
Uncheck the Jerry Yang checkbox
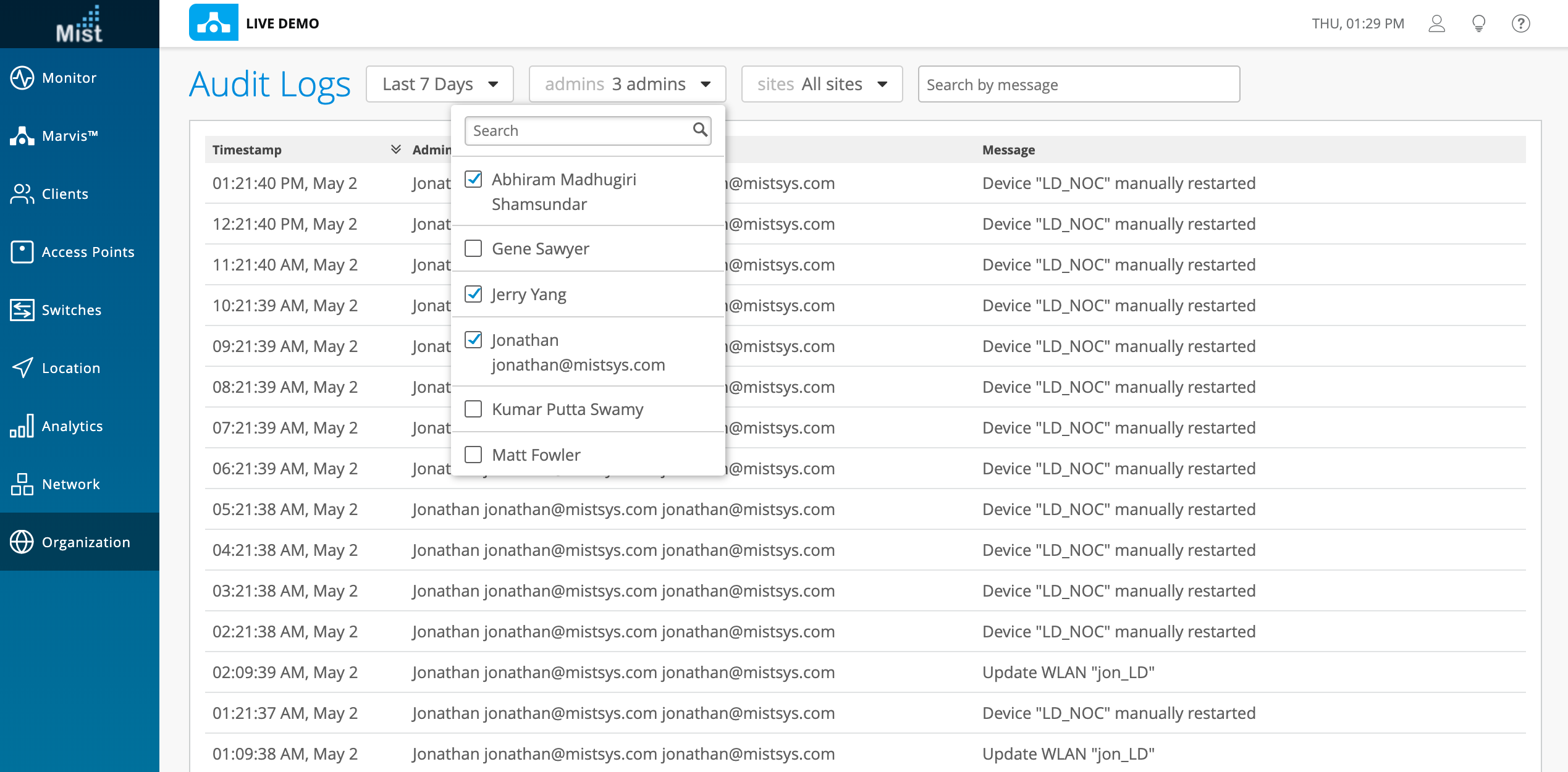click(473, 294)
